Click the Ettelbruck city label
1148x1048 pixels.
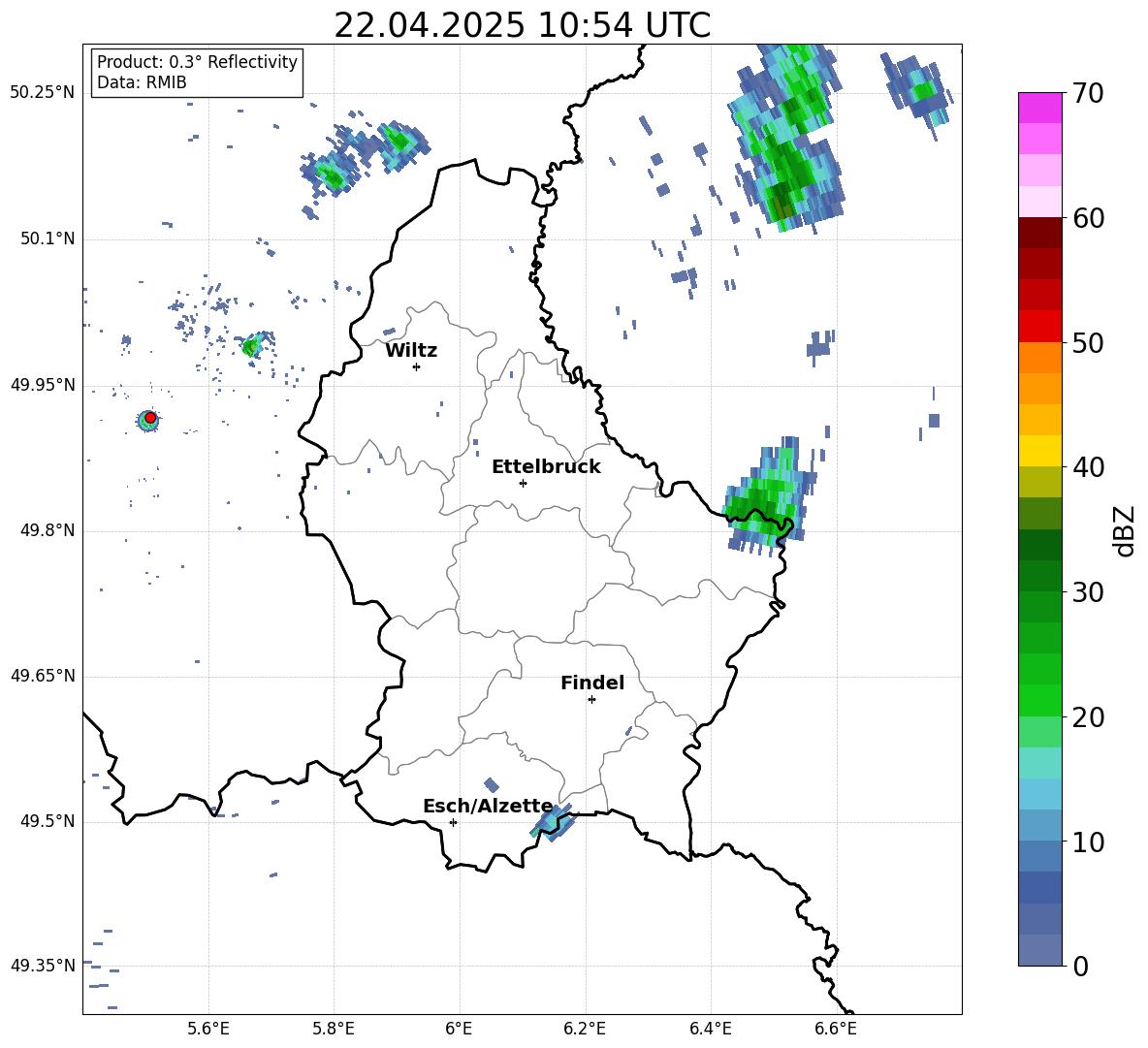(546, 467)
